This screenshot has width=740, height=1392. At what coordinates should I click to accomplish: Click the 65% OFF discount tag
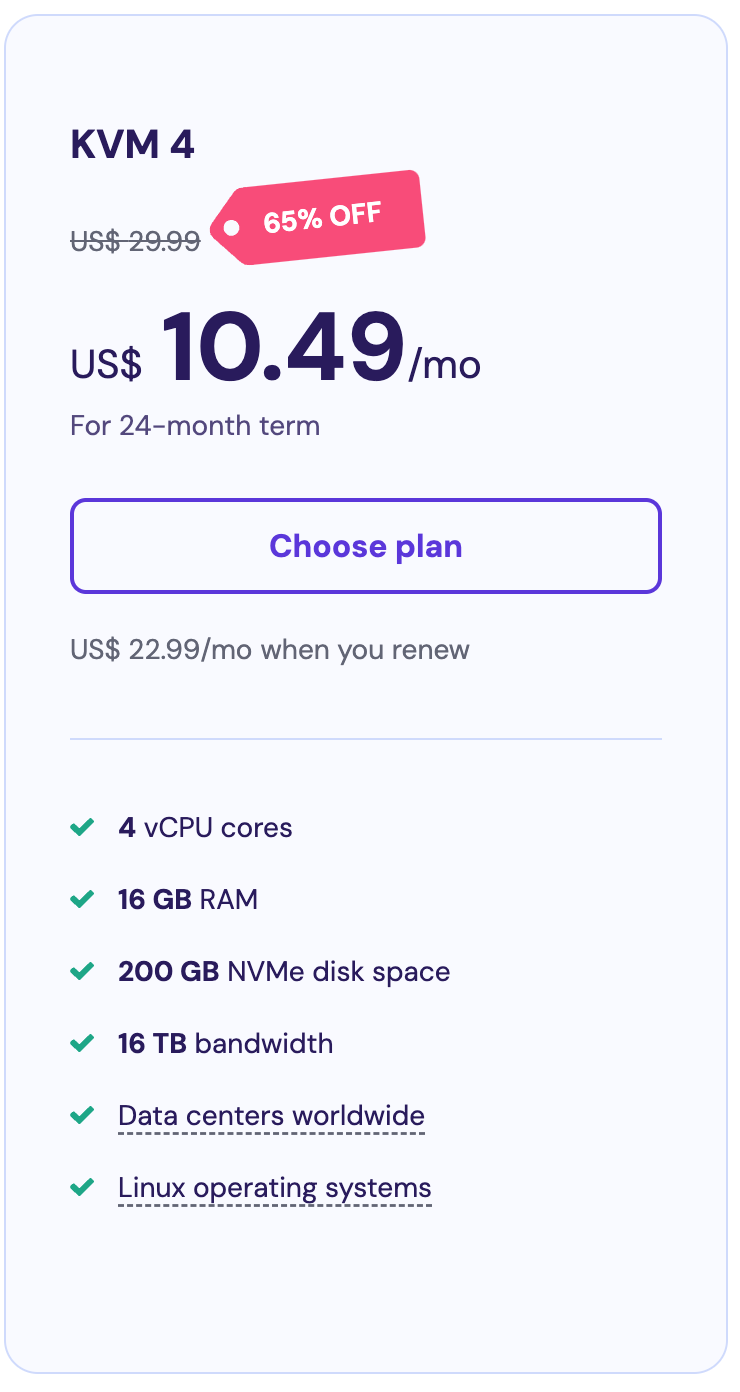(319, 218)
